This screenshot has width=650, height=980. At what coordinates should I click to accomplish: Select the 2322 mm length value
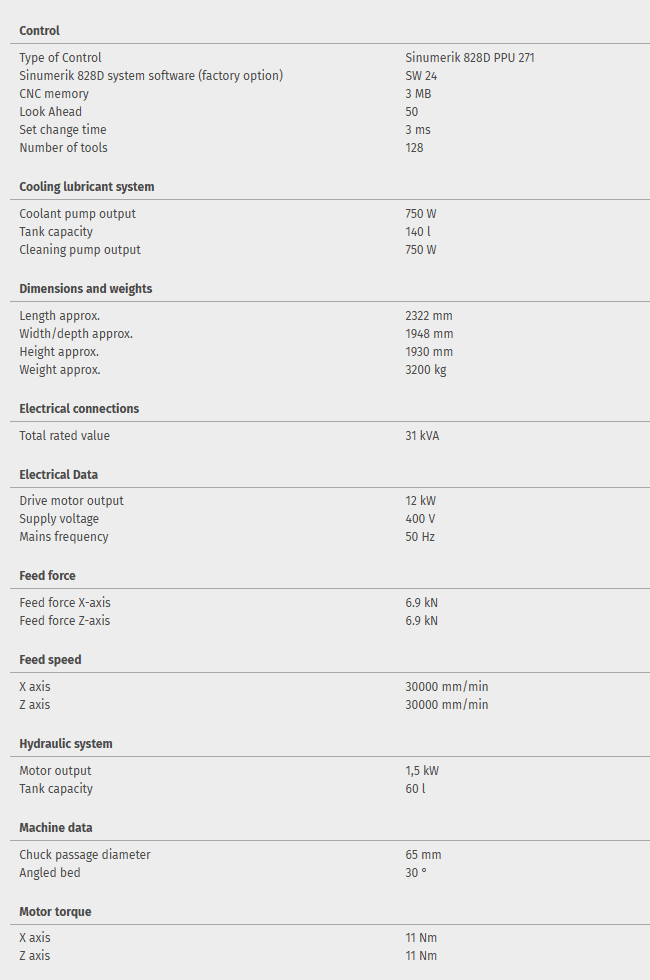[429, 316]
